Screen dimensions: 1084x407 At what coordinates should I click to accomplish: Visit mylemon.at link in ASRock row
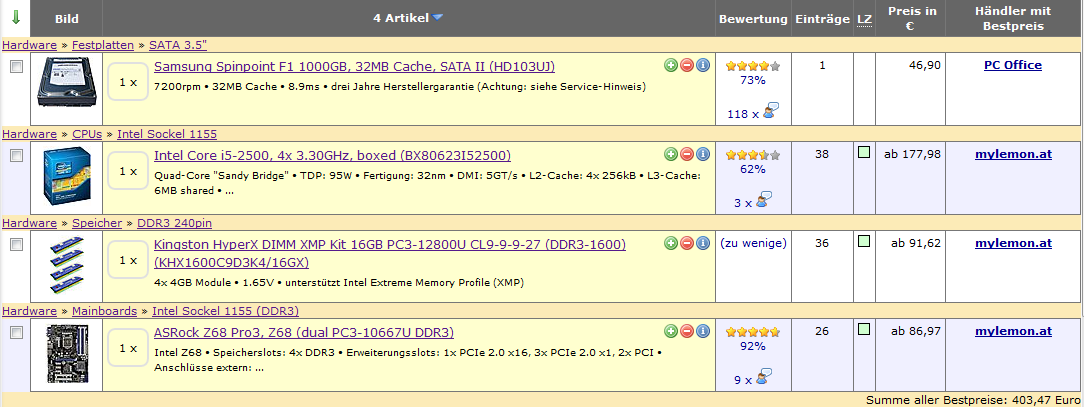click(1013, 332)
